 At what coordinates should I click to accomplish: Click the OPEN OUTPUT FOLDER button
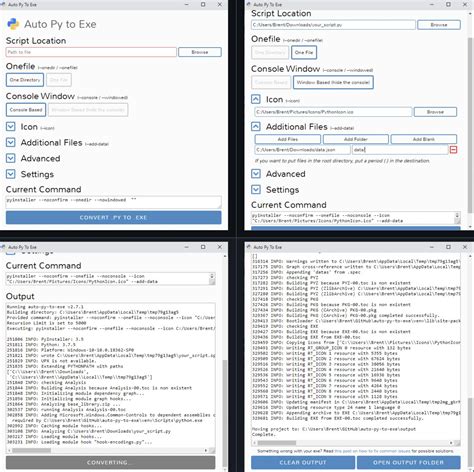tap(409, 462)
